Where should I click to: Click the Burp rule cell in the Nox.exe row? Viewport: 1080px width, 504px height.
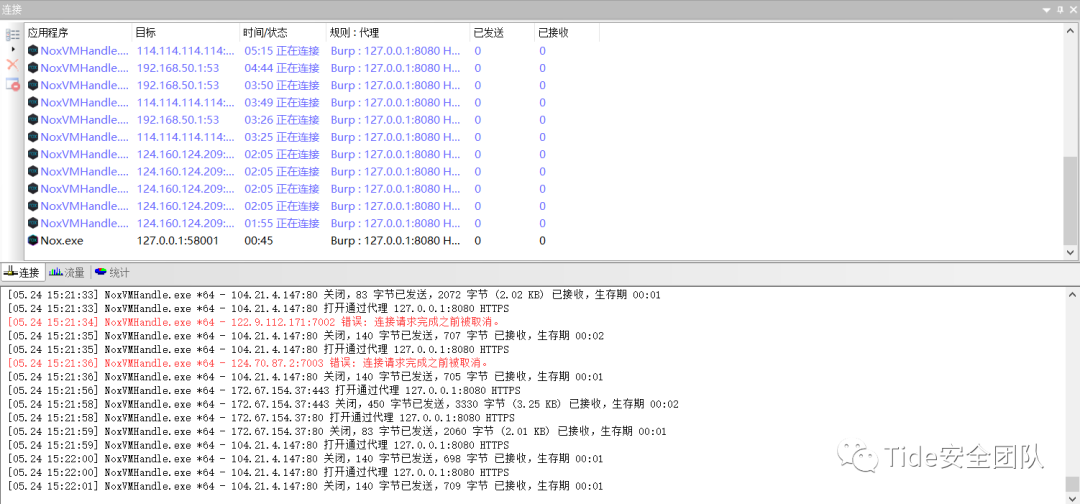(x=395, y=240)
